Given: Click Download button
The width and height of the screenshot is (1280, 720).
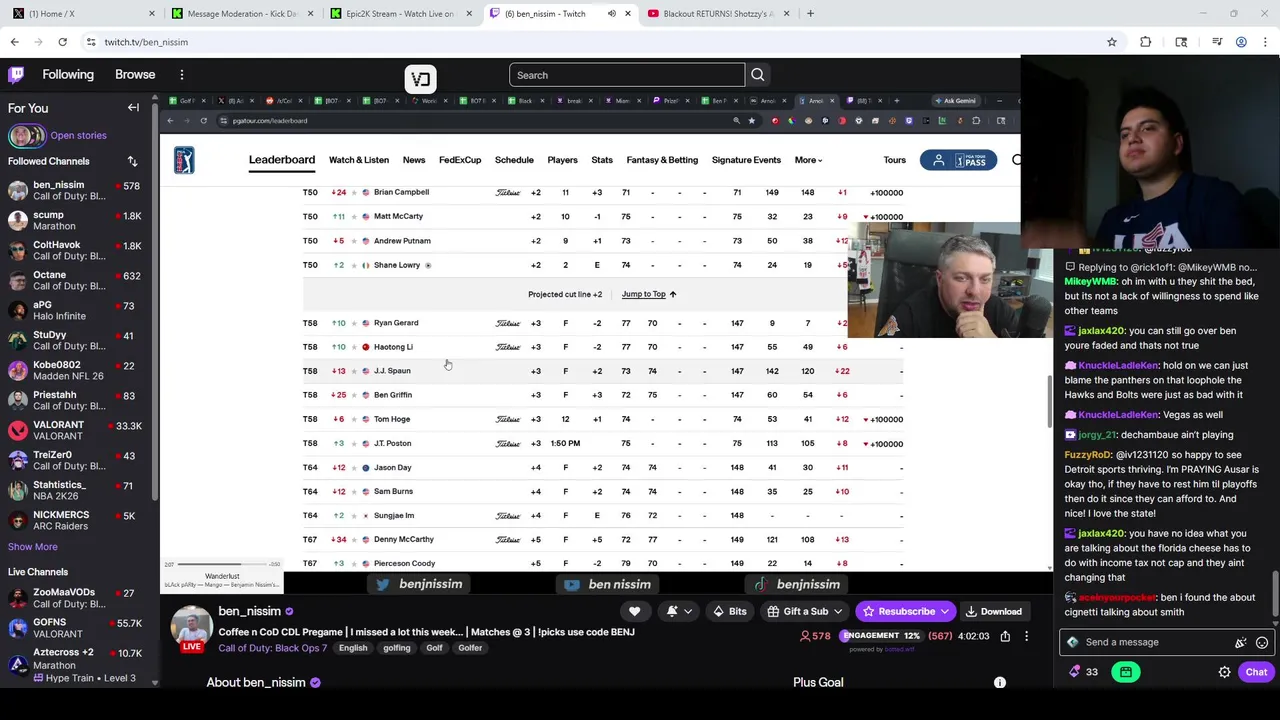Looking at the screenshot, I should point(993,611).
